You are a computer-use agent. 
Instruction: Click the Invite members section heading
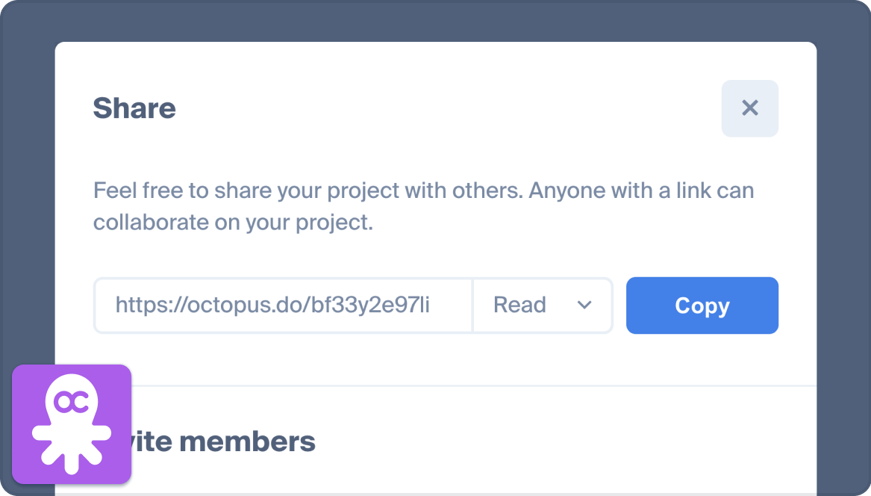pos(222,440)
